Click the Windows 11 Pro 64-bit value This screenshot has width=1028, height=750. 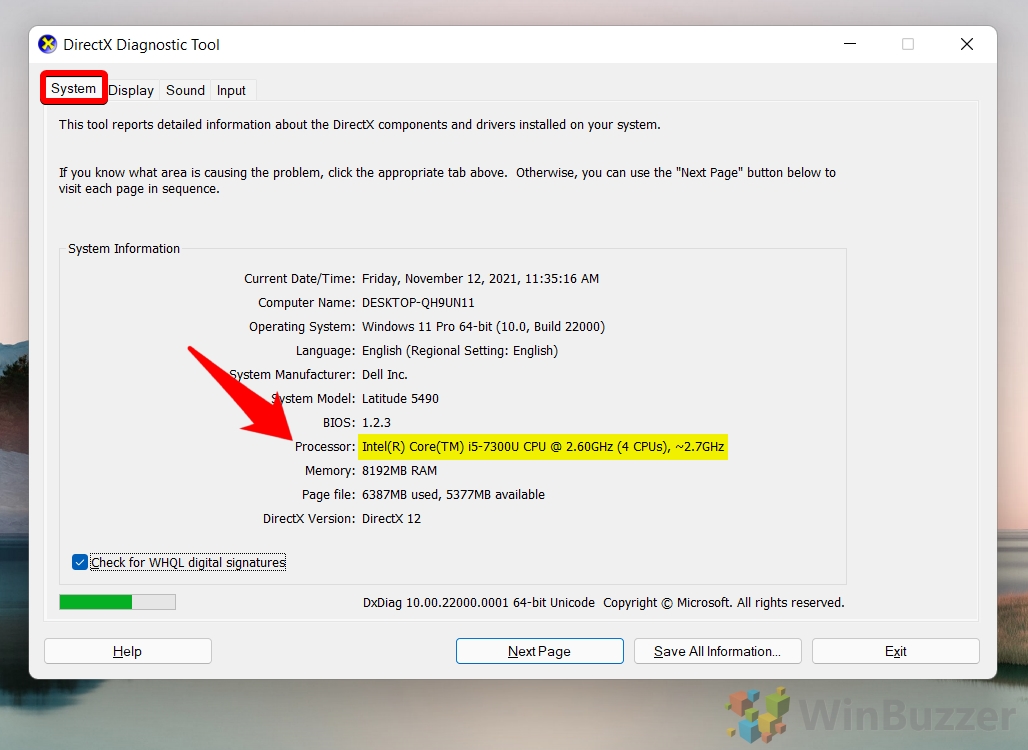[x=483, y=326]
